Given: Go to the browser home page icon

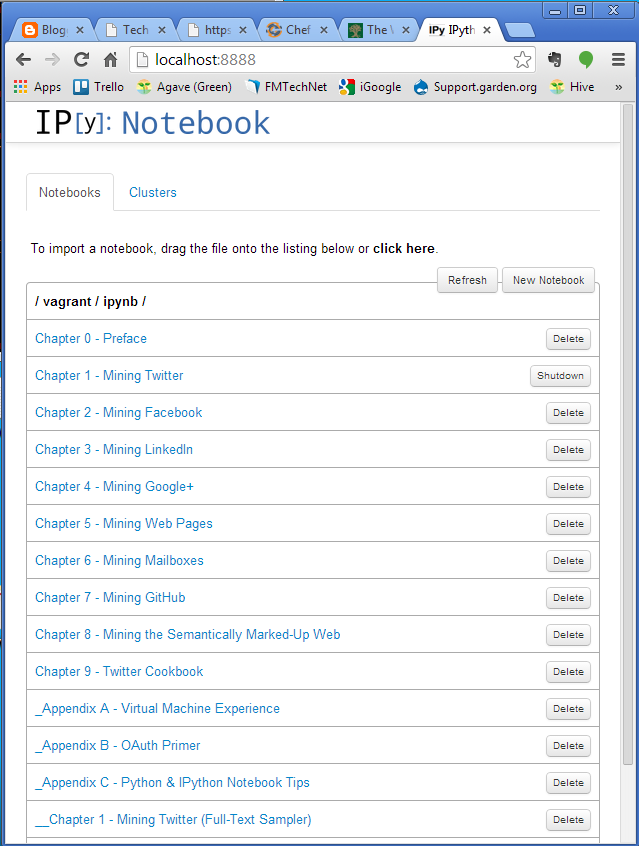Looking at the screenshot, I should tap(111, 60).
